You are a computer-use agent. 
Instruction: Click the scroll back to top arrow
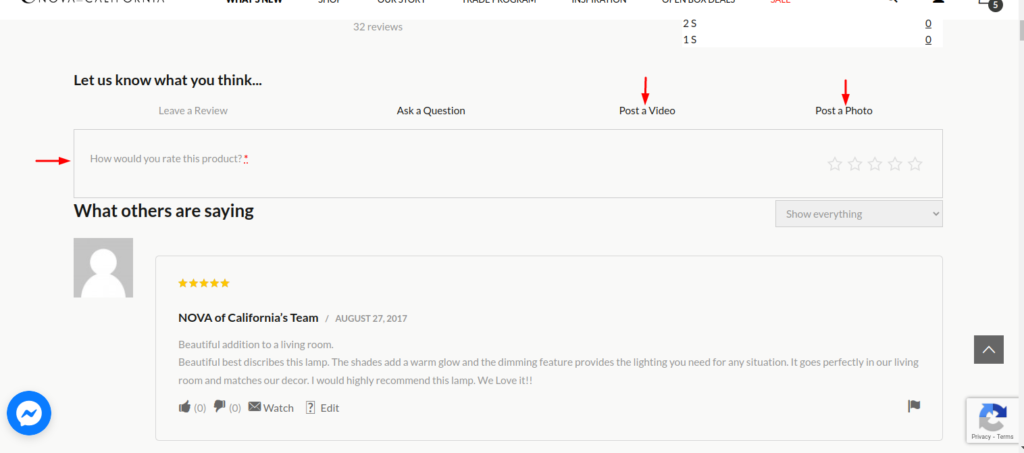pos(988,349)
